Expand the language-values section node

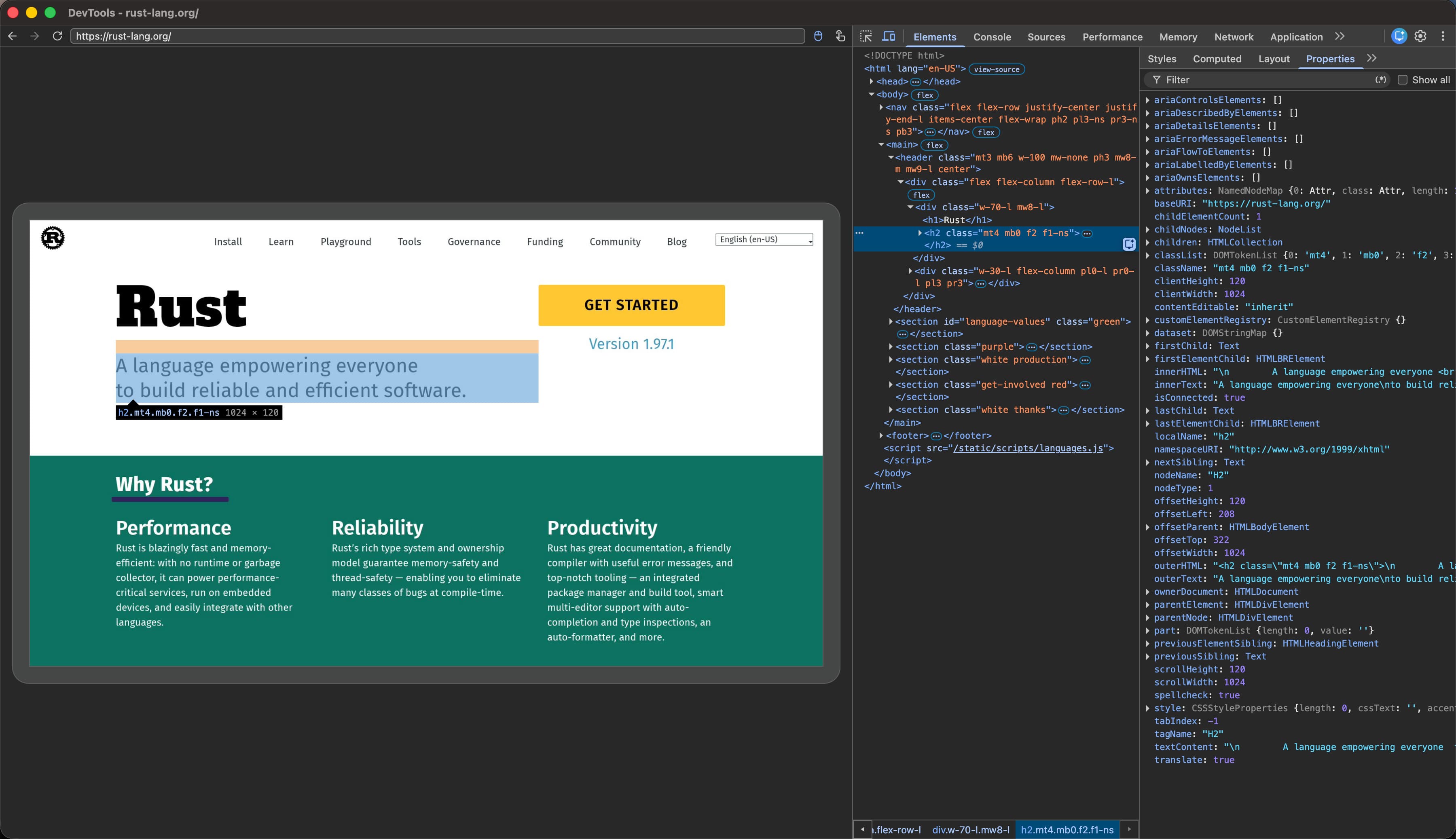(891, 321)
